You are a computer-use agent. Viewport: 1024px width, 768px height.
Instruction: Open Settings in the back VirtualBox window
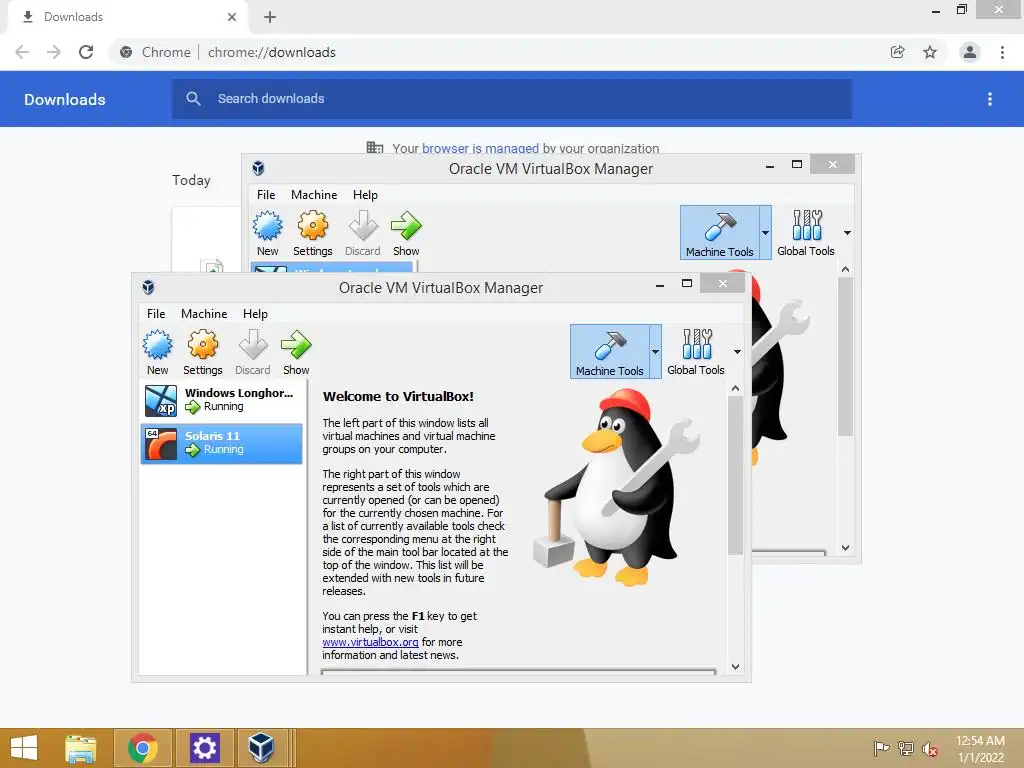(x=313, y=234)
